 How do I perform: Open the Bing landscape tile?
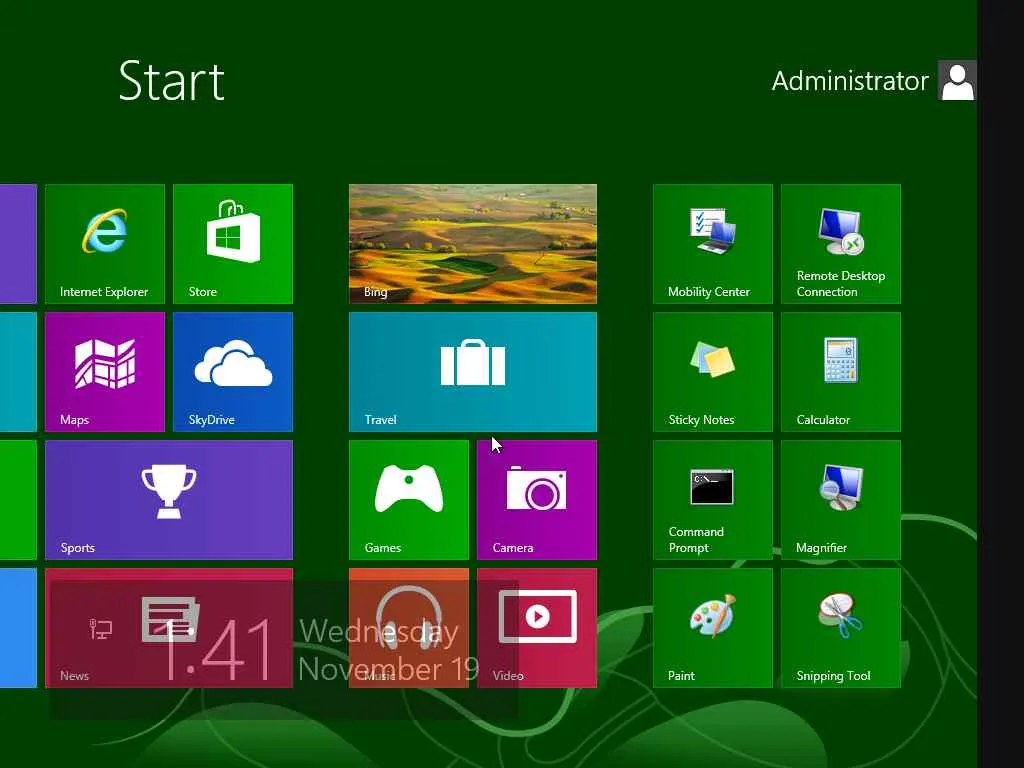473,244
